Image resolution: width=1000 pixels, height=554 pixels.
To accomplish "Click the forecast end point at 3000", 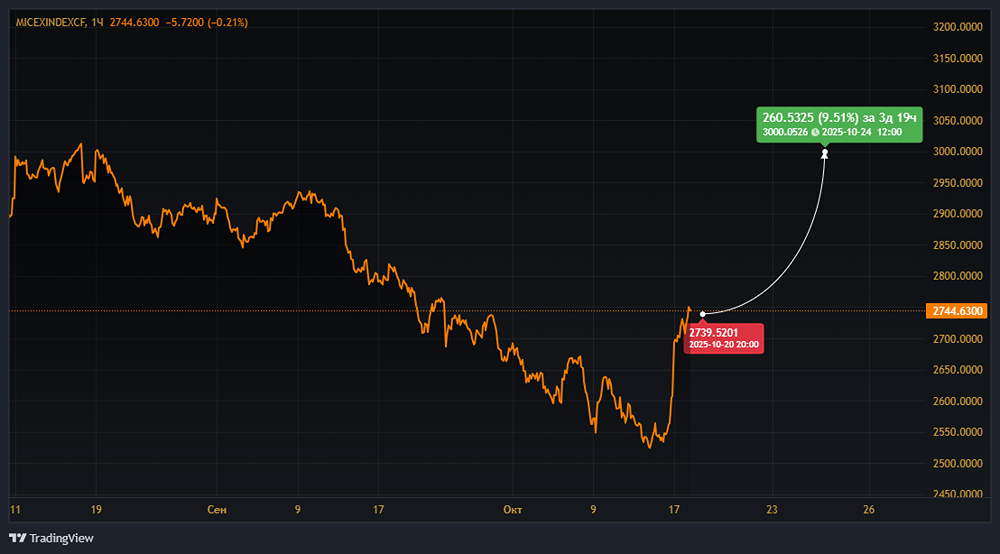I will pos(825,154).
